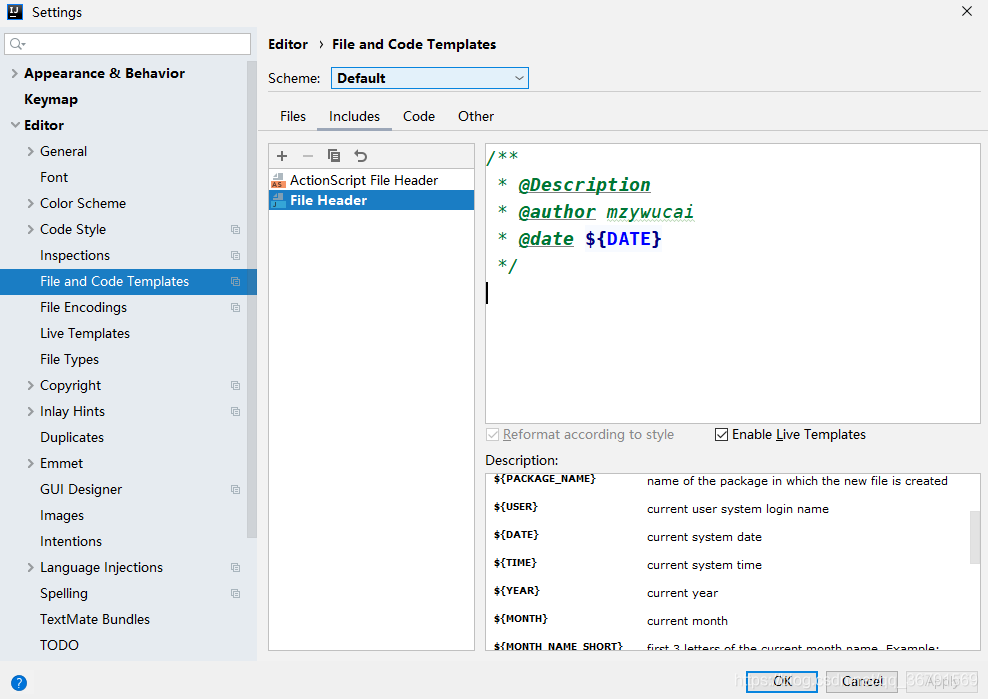Click Editor in the breadcrumb
Image resolution: width=988 pixels, height=699 pixels.
[x=288, y=44]
